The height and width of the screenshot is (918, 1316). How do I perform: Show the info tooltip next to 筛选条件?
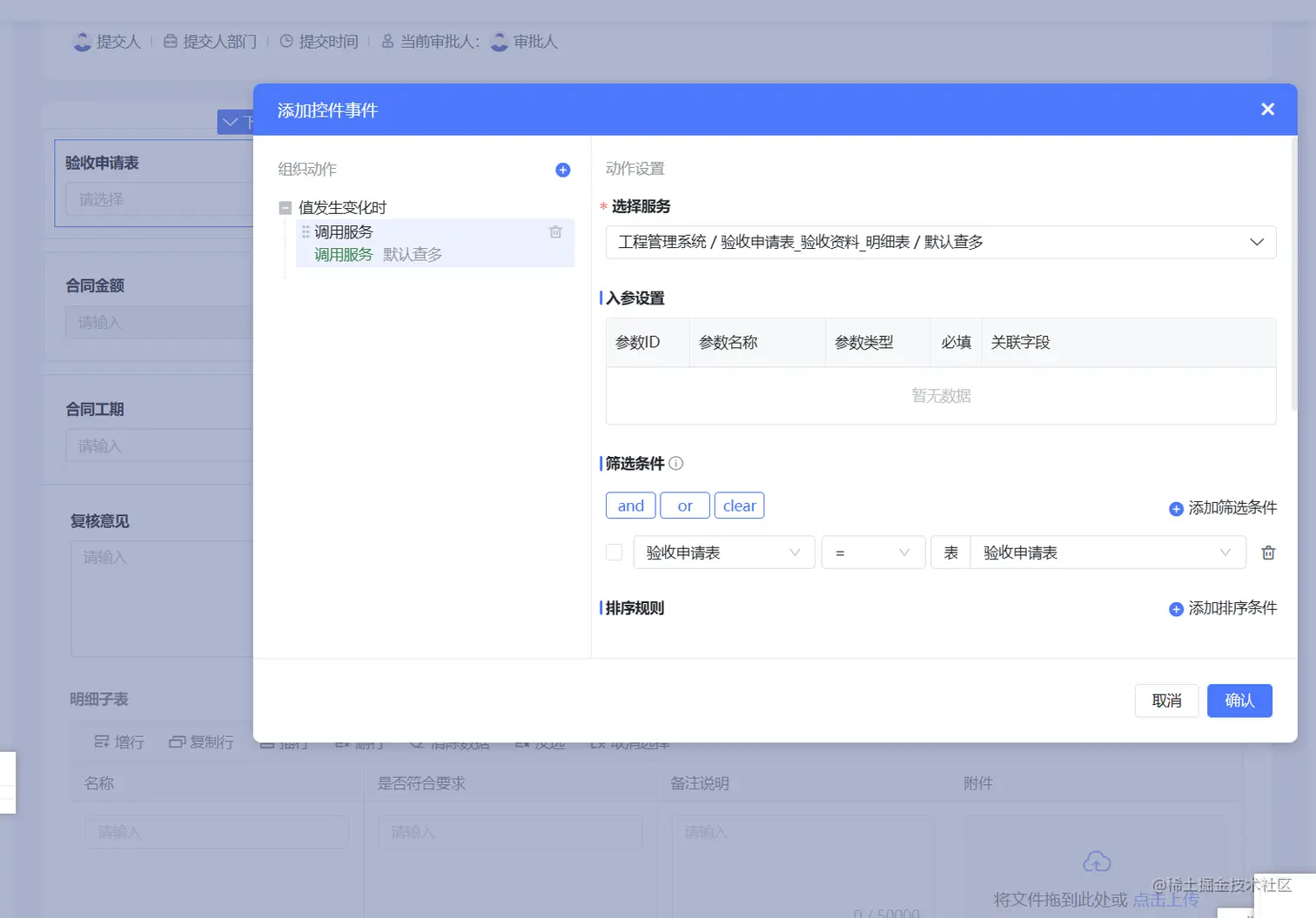point(676,464)
